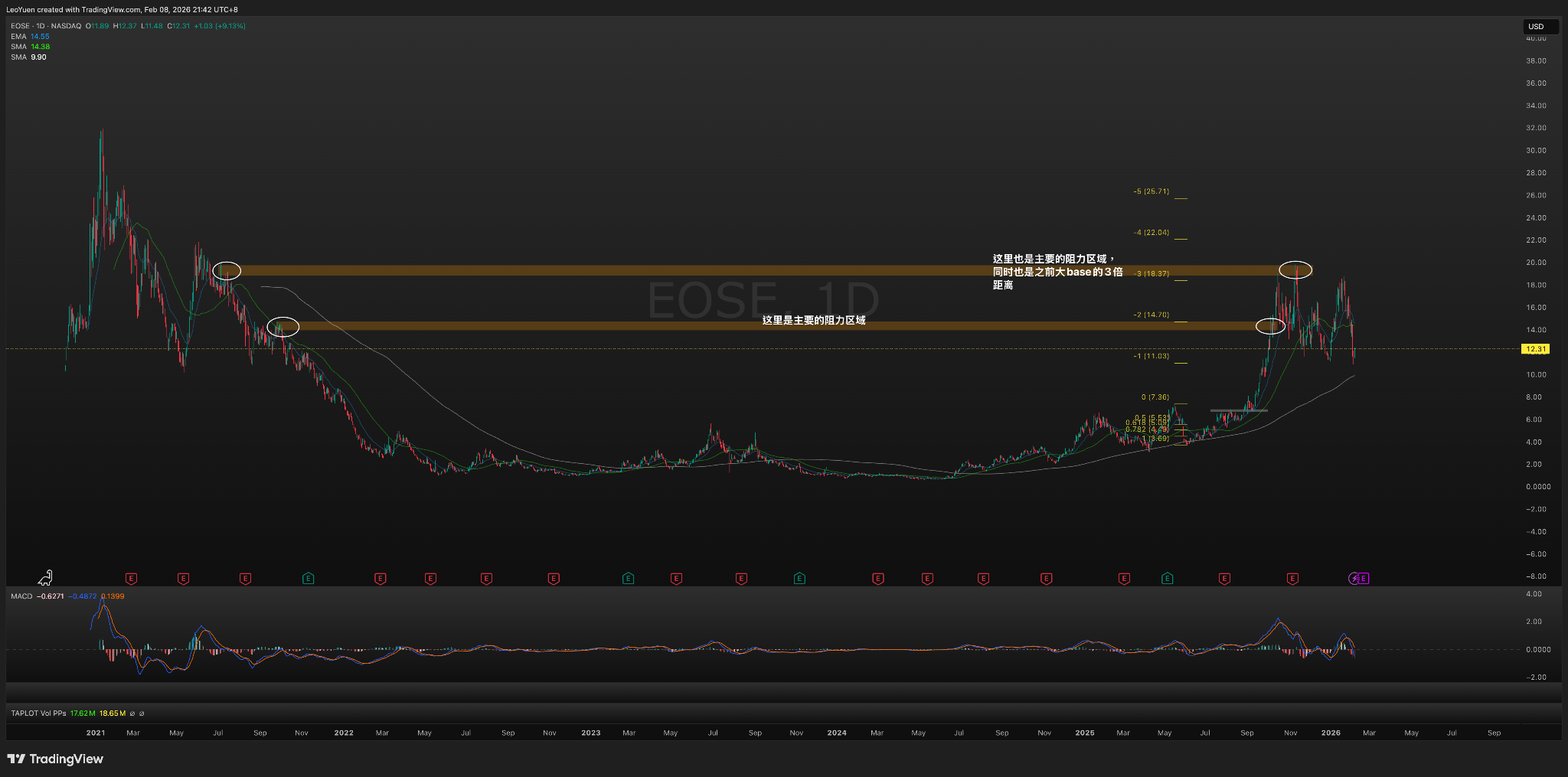The width and height of the screenshot is (1568, 777).
Task: Select the green SMA 14.38 indicator legend
Action: coord(30,47)
